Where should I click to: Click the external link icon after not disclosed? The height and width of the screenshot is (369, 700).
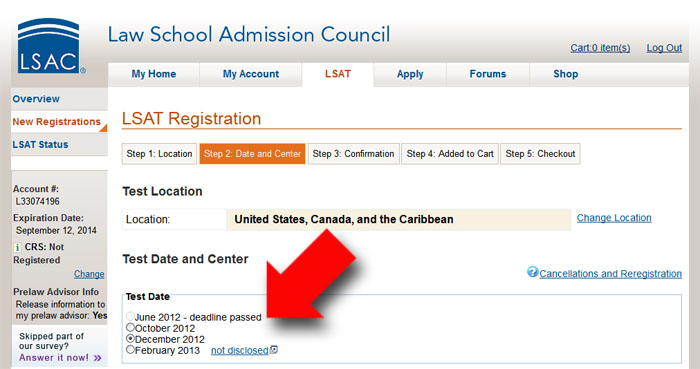[274, 350]
